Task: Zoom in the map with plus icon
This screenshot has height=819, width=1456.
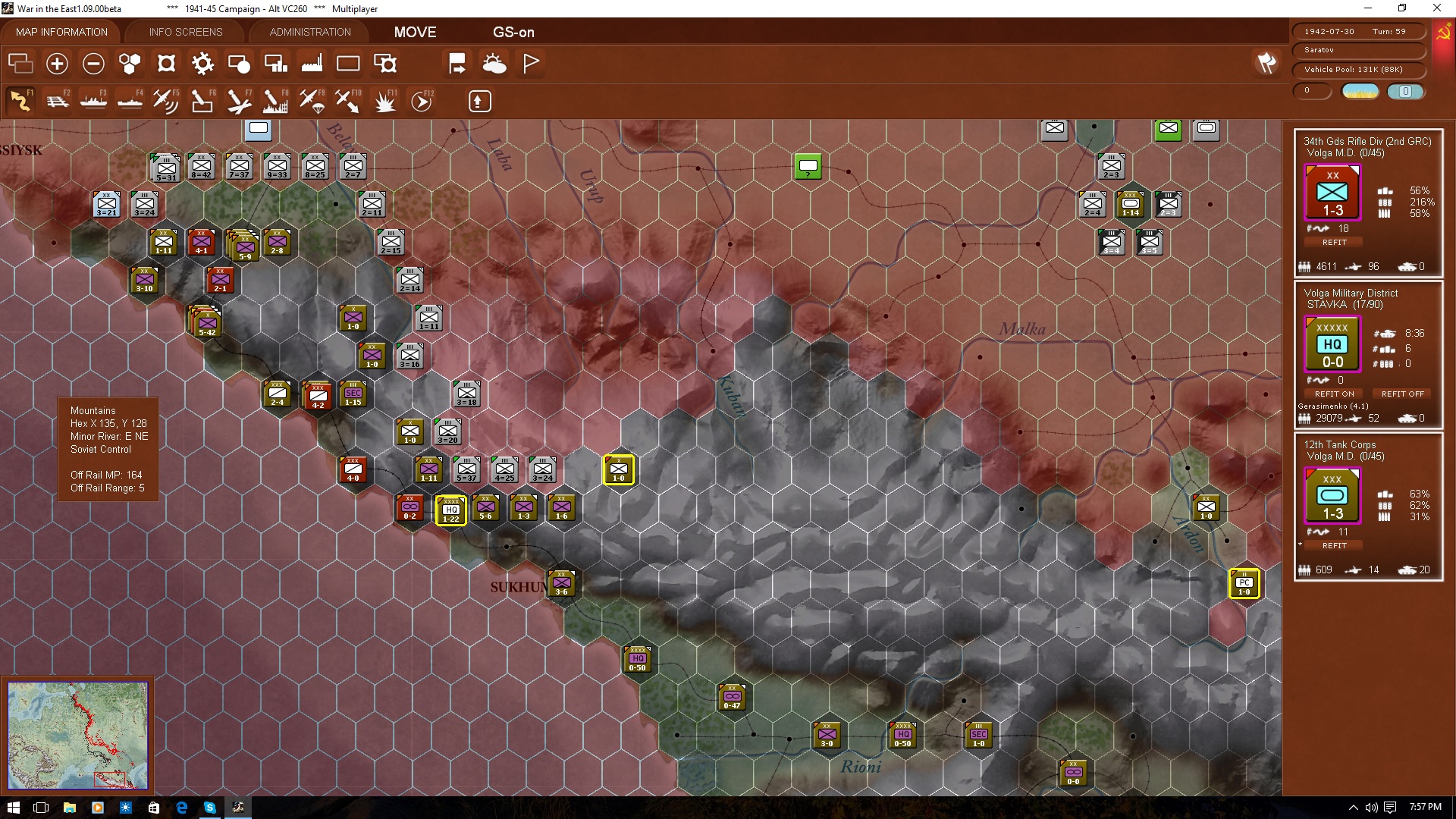Action: pyautogui.click(x=57, y=64)
